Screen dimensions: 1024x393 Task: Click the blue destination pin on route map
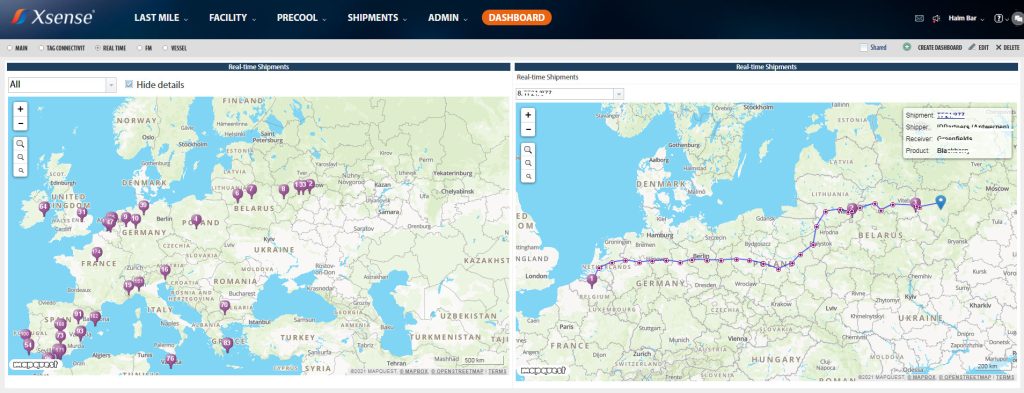[940, 202]
